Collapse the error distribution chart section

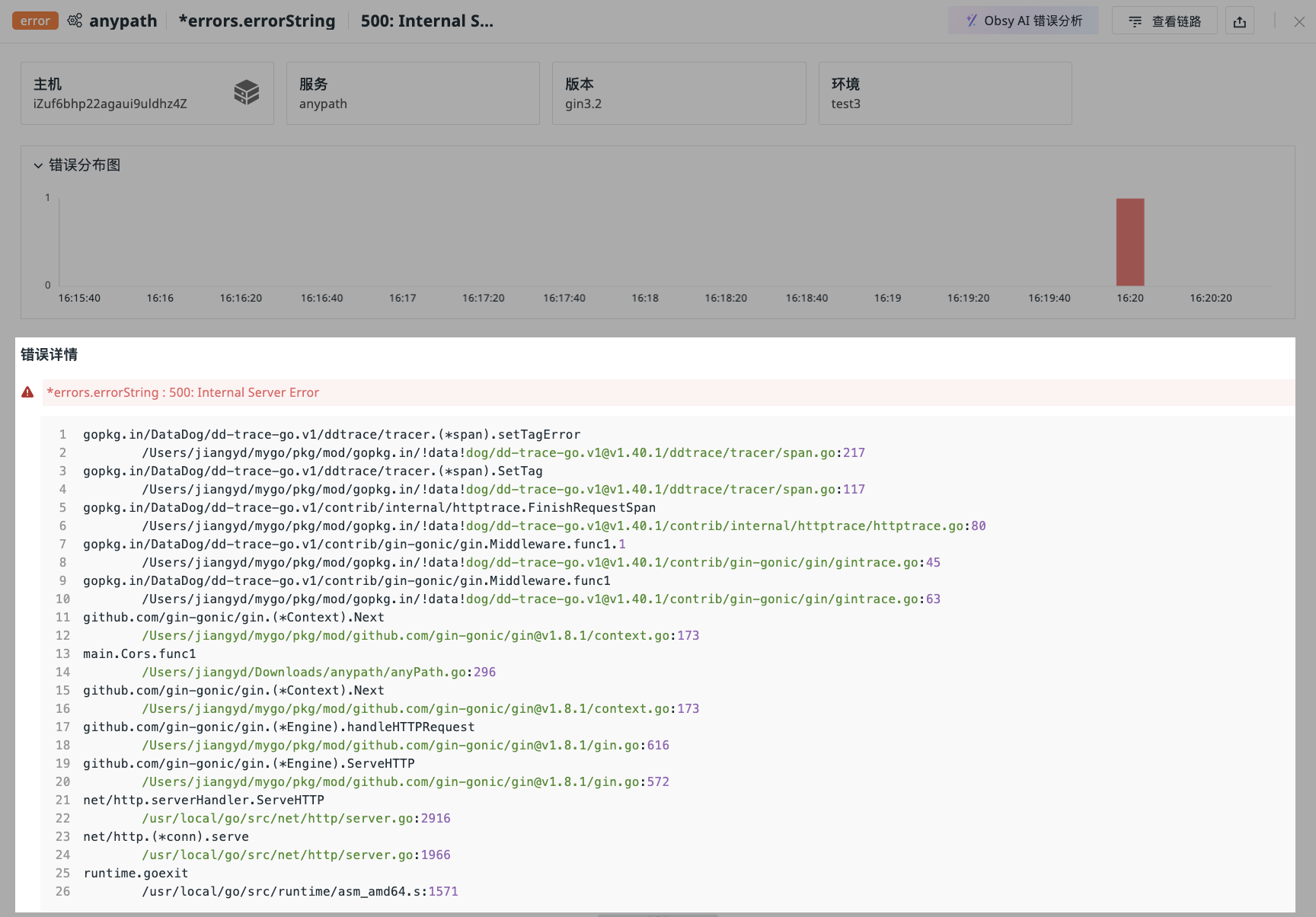(x=38, y=165)
